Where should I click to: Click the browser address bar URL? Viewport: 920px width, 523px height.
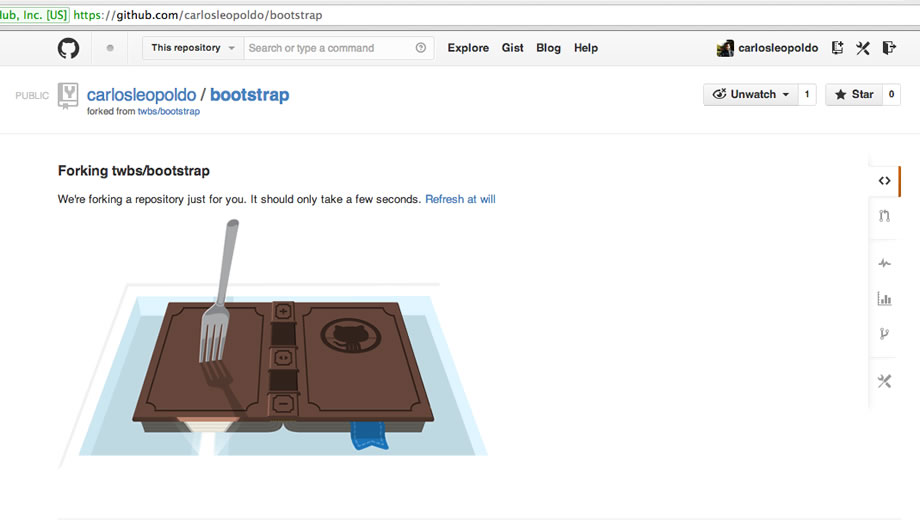pos(198,15)
